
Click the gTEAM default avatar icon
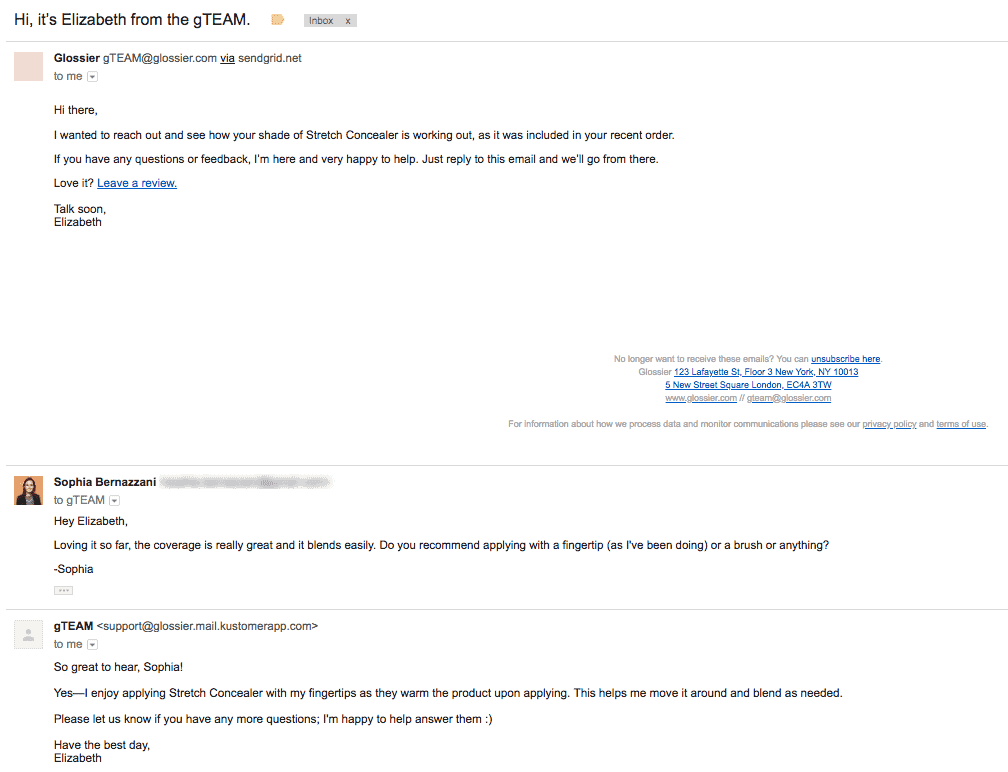pos(28,634)
